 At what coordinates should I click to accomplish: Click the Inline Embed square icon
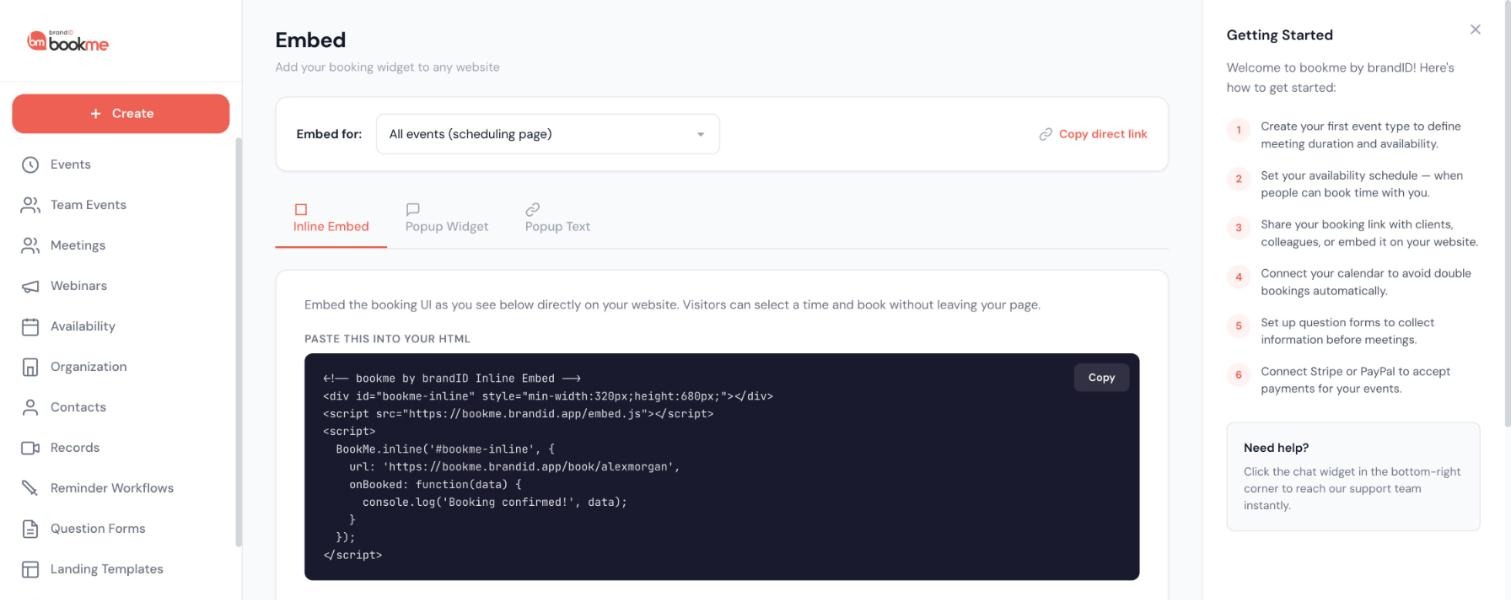click(301, 209)
